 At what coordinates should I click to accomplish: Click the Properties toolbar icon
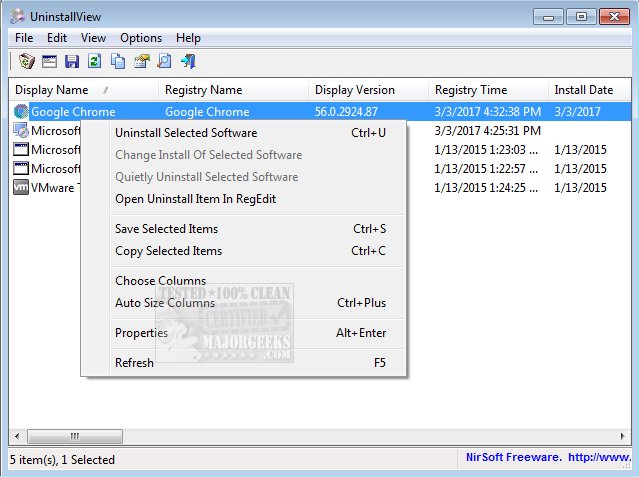[x=141, y=62]
